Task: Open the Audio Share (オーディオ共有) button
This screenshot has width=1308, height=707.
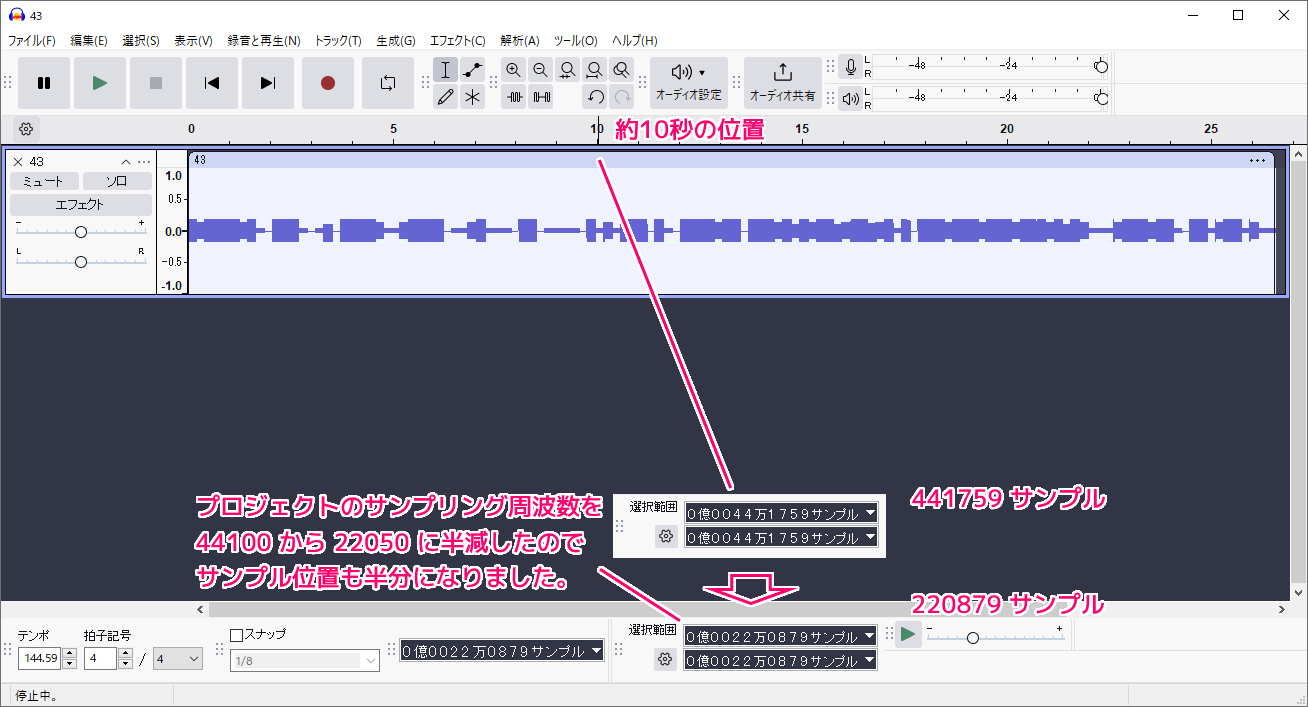Action: pyautogui.click(x=782, y=83)
